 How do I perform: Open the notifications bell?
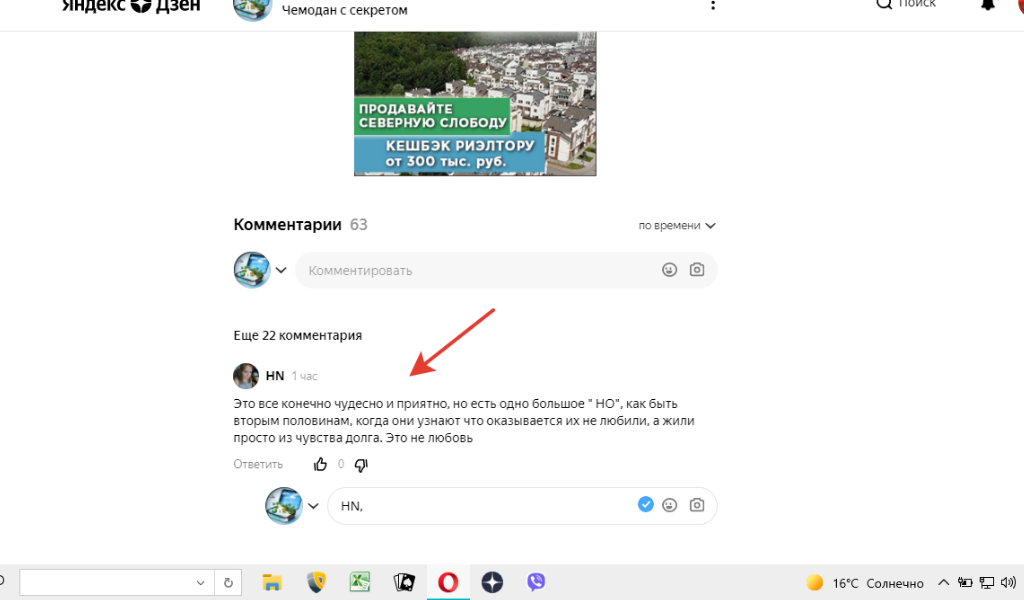point(987,5)
